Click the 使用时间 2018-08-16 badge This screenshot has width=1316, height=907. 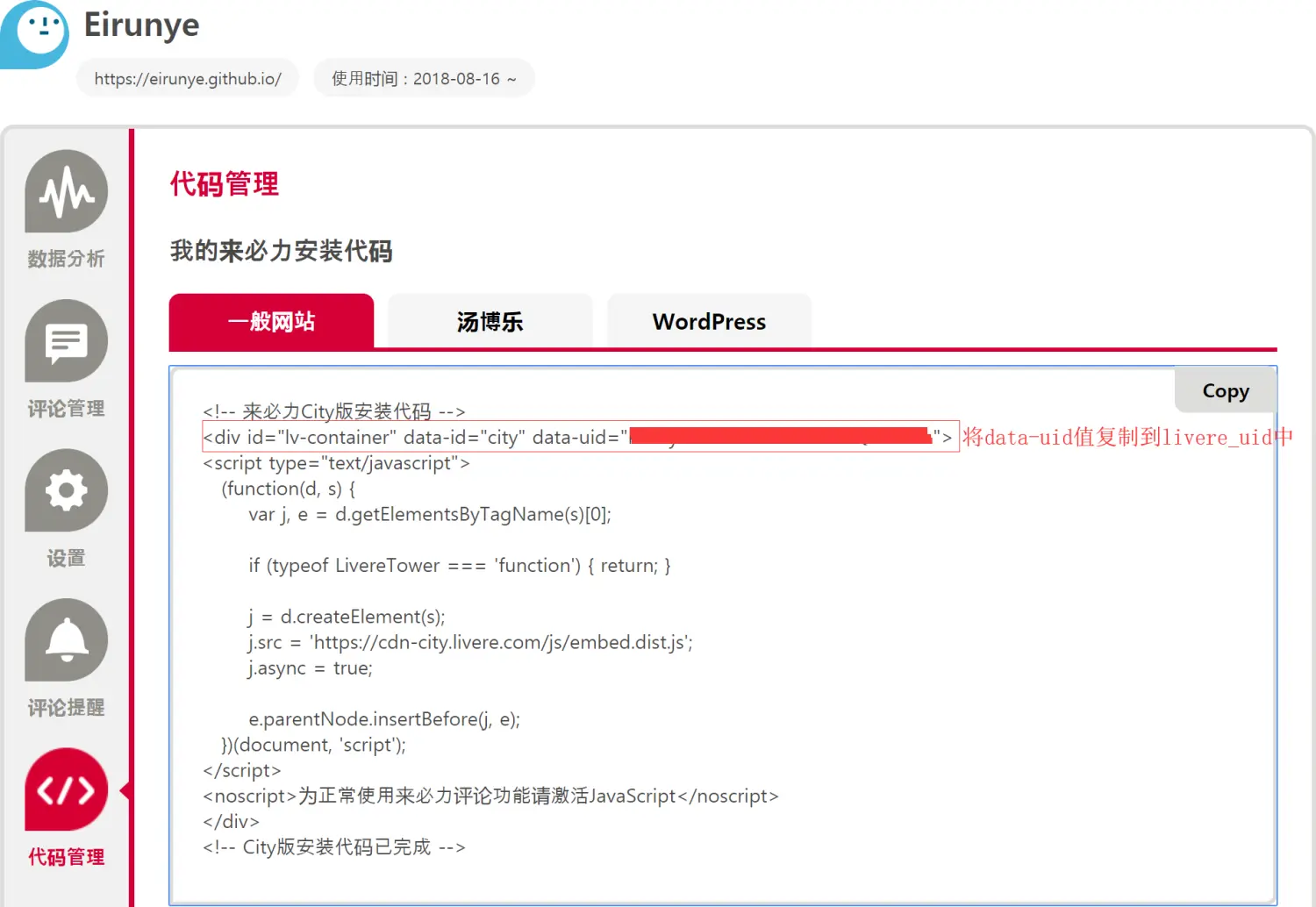tap(424, 78)
